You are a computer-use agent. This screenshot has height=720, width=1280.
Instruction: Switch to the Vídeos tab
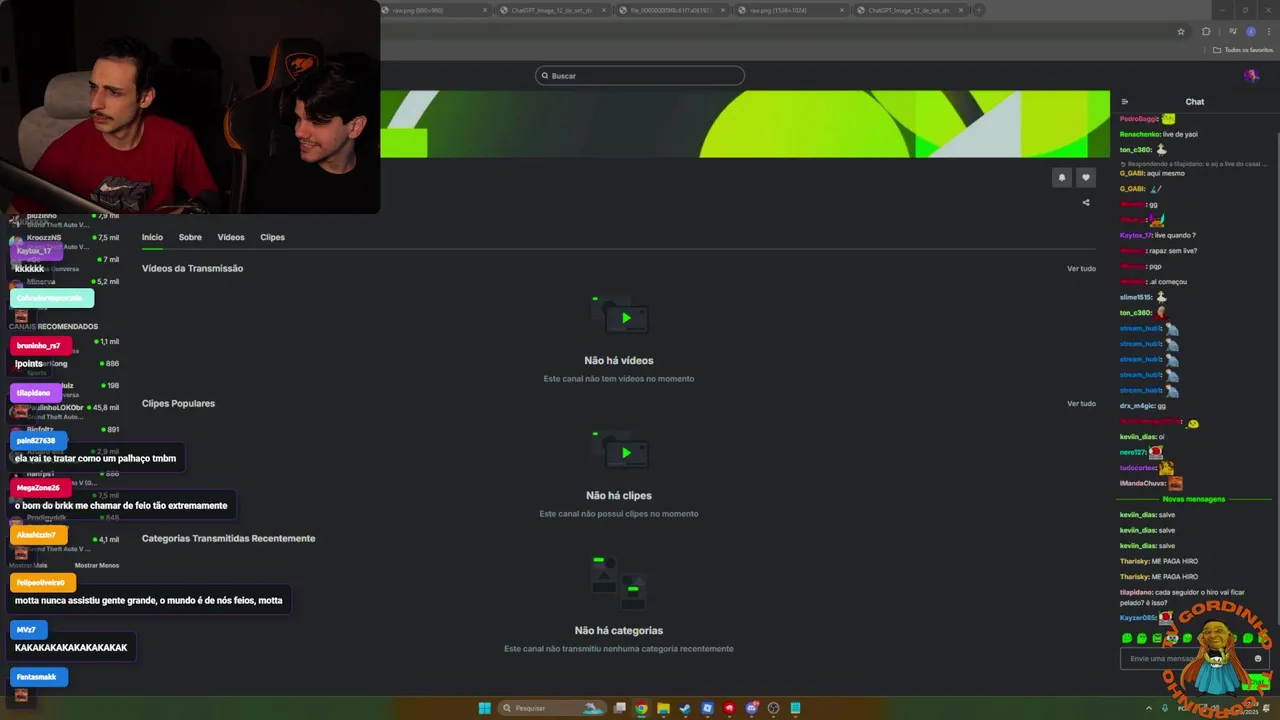pos(231,237)
